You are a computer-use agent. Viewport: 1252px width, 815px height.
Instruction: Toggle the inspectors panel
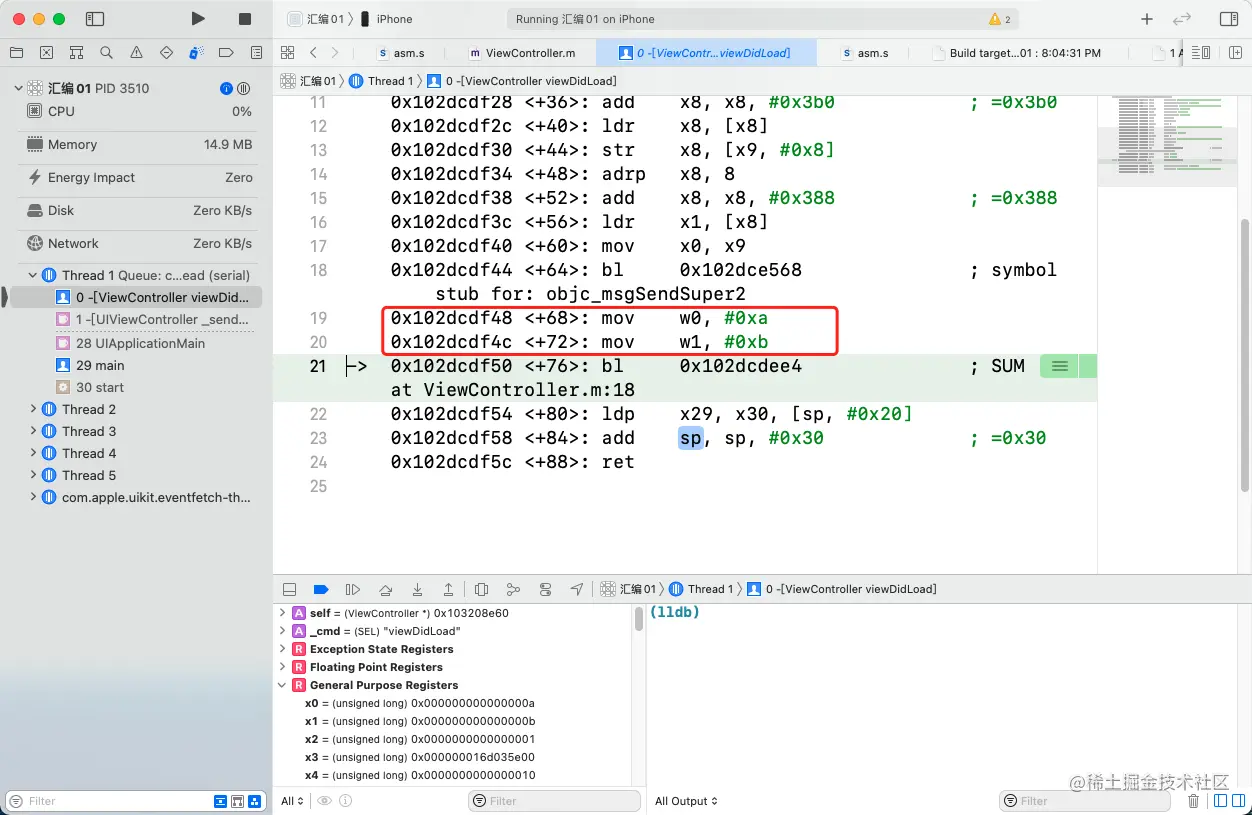[1229, 19]
